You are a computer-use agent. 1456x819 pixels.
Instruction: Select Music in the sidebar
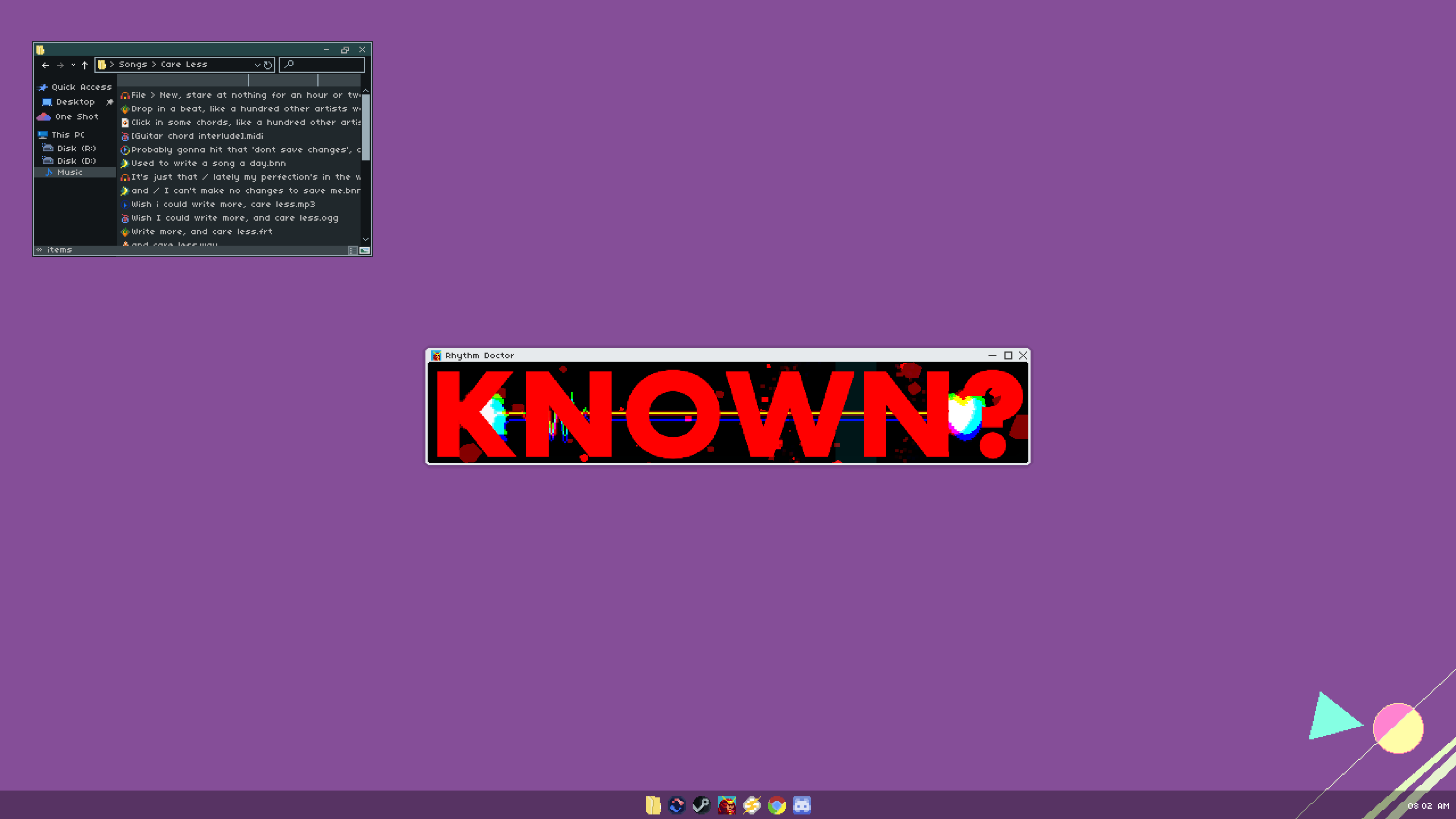(x=69, y=172)
